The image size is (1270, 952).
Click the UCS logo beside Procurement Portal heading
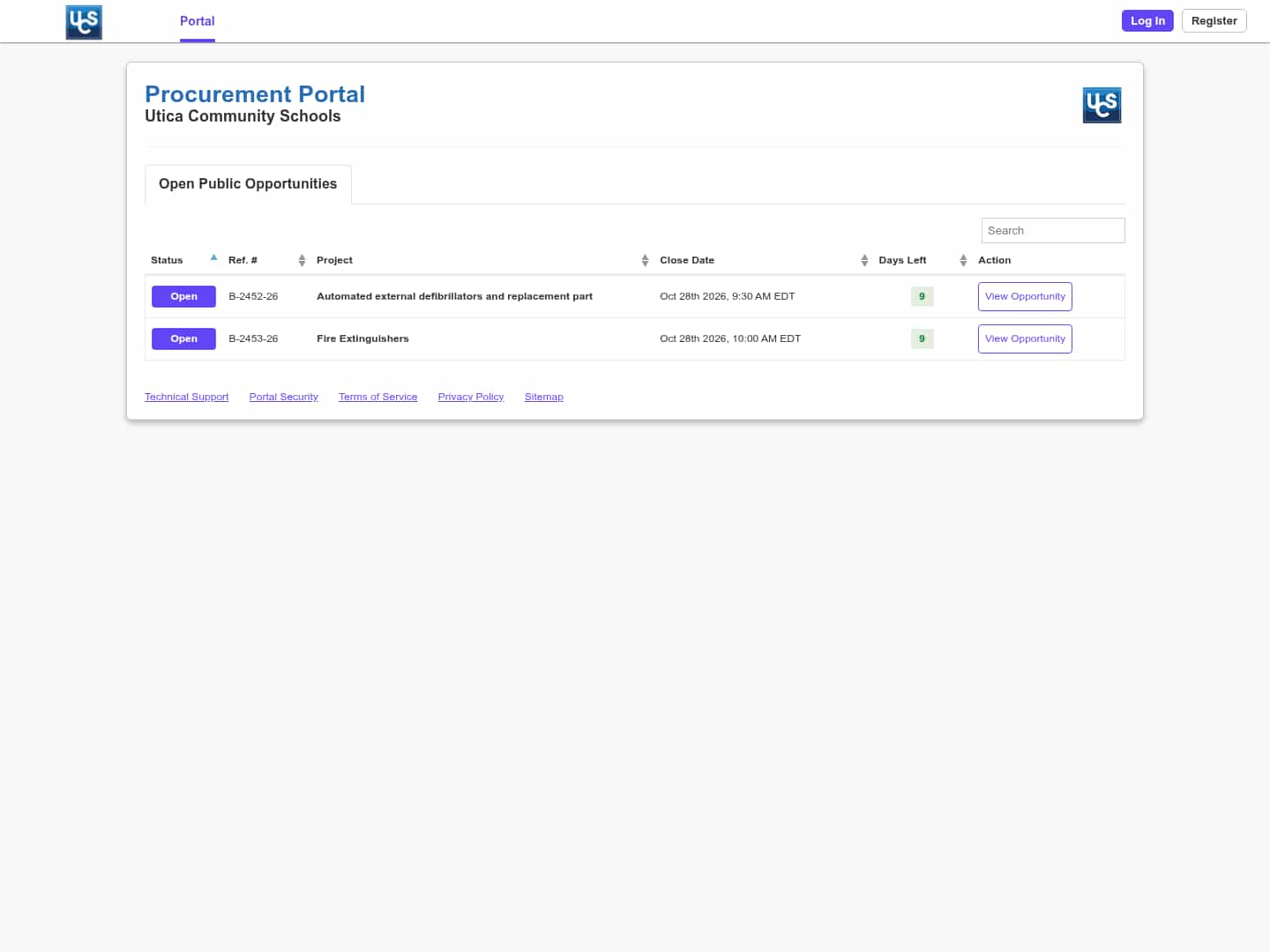pyautogui.click(x=1102, y=105)
